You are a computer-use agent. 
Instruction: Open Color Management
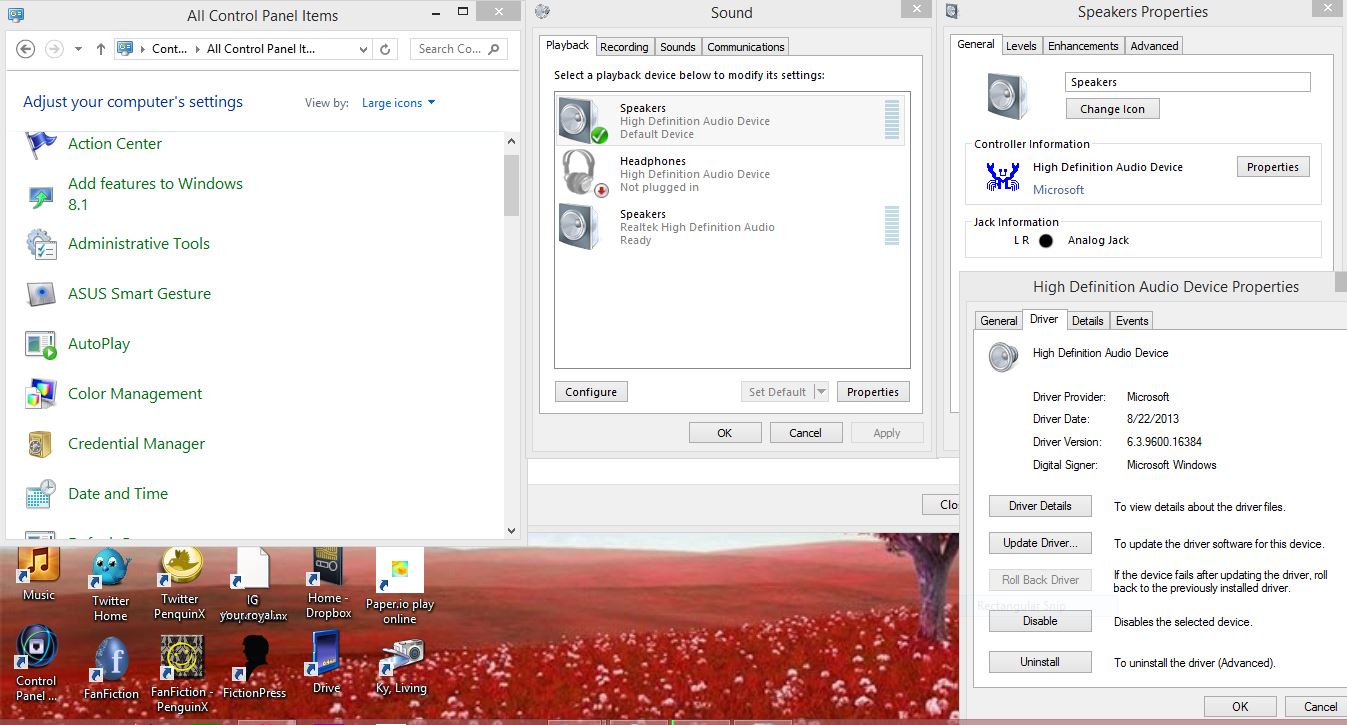click(x=135, y=394)
